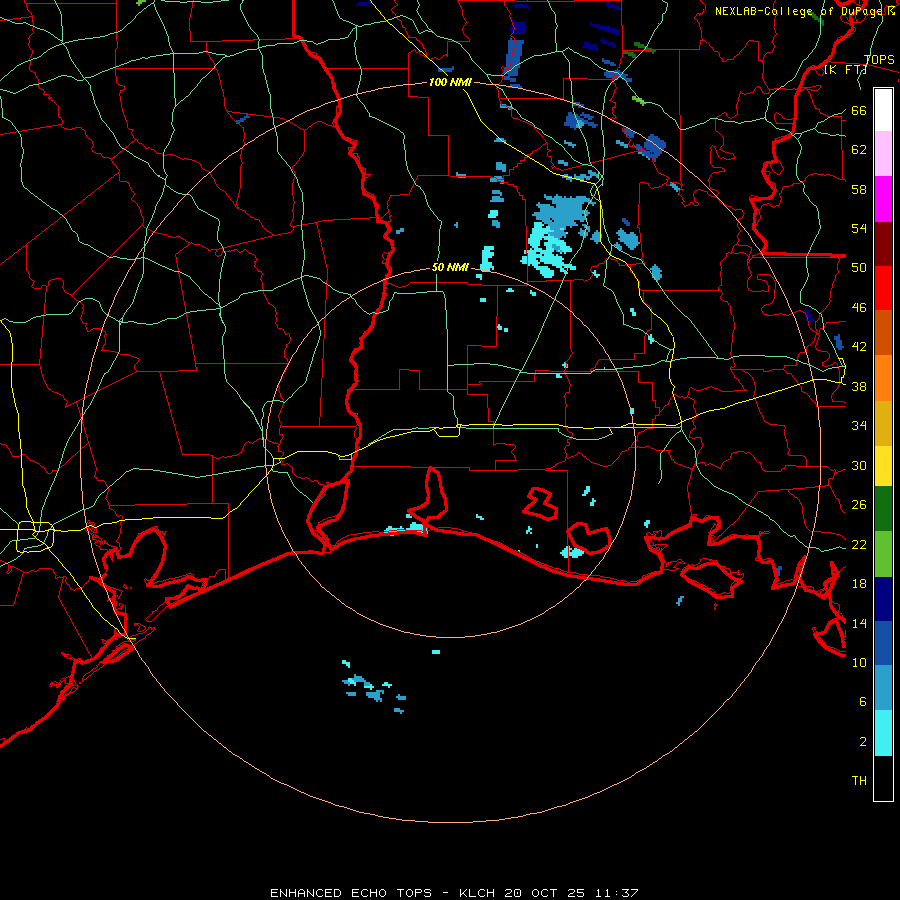Click the TOPS legend title
The height and width of the screenshot is (900, 900).
coord(879,60)
